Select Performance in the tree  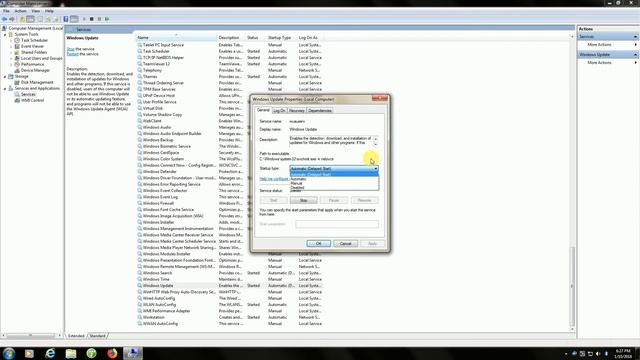(33, 64)
